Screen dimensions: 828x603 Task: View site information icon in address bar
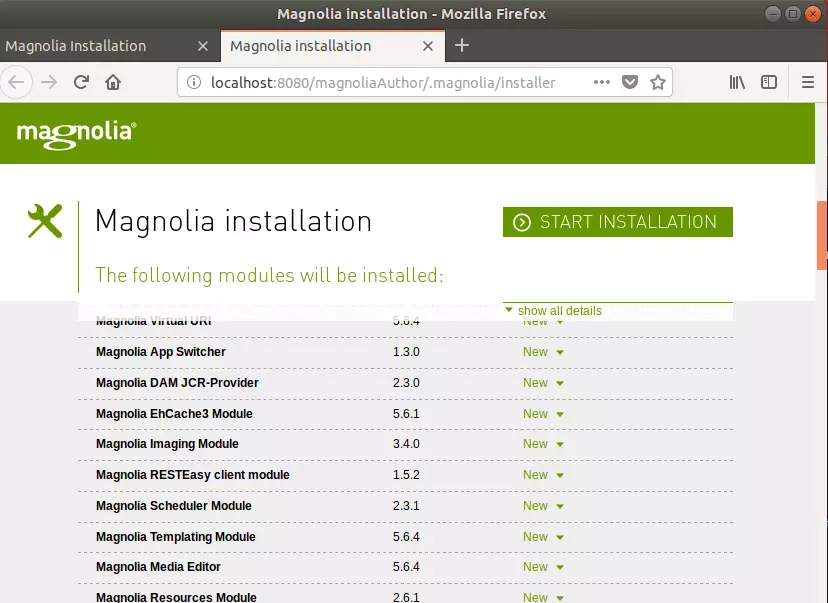(x=194, y=82)
